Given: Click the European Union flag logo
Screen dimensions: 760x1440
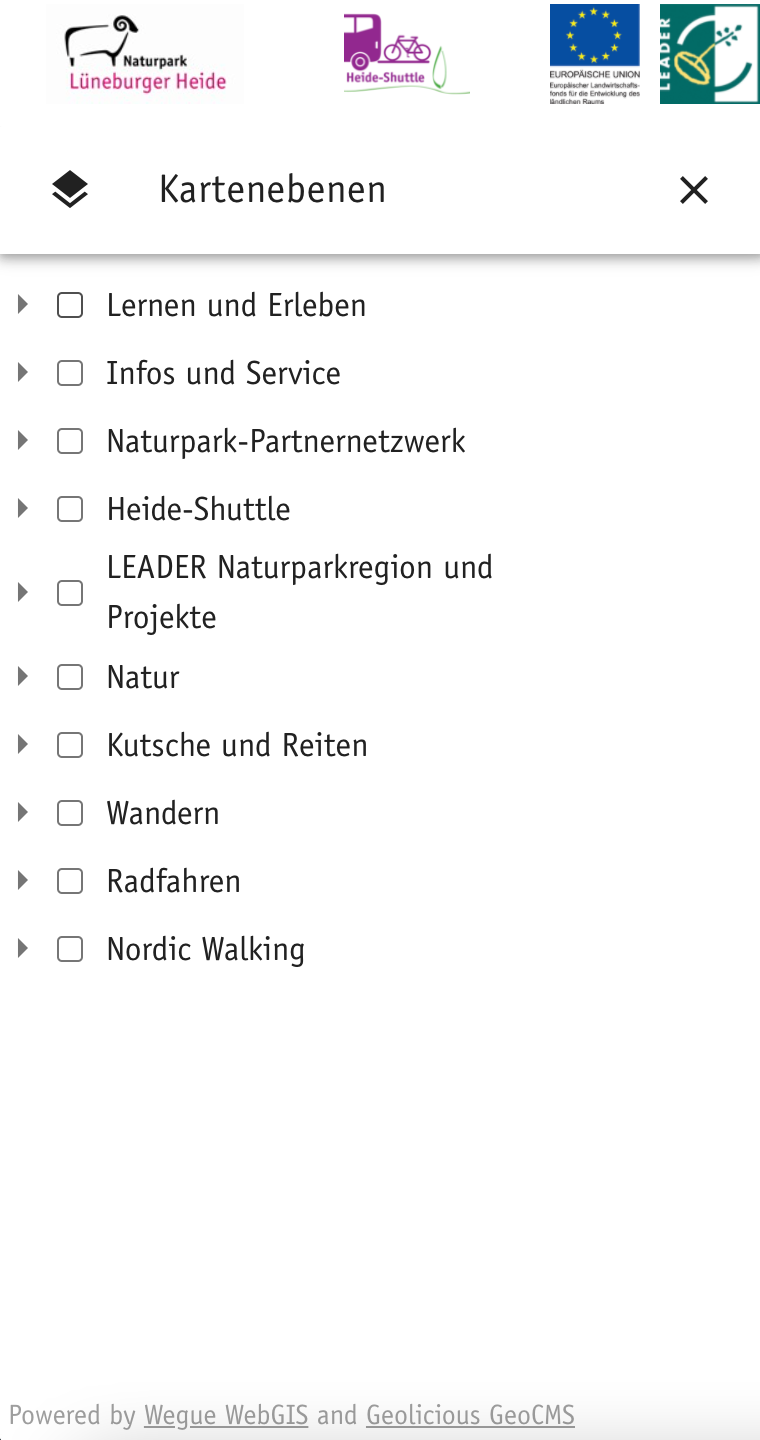Looking at the screenshot, I should [594, 54].
